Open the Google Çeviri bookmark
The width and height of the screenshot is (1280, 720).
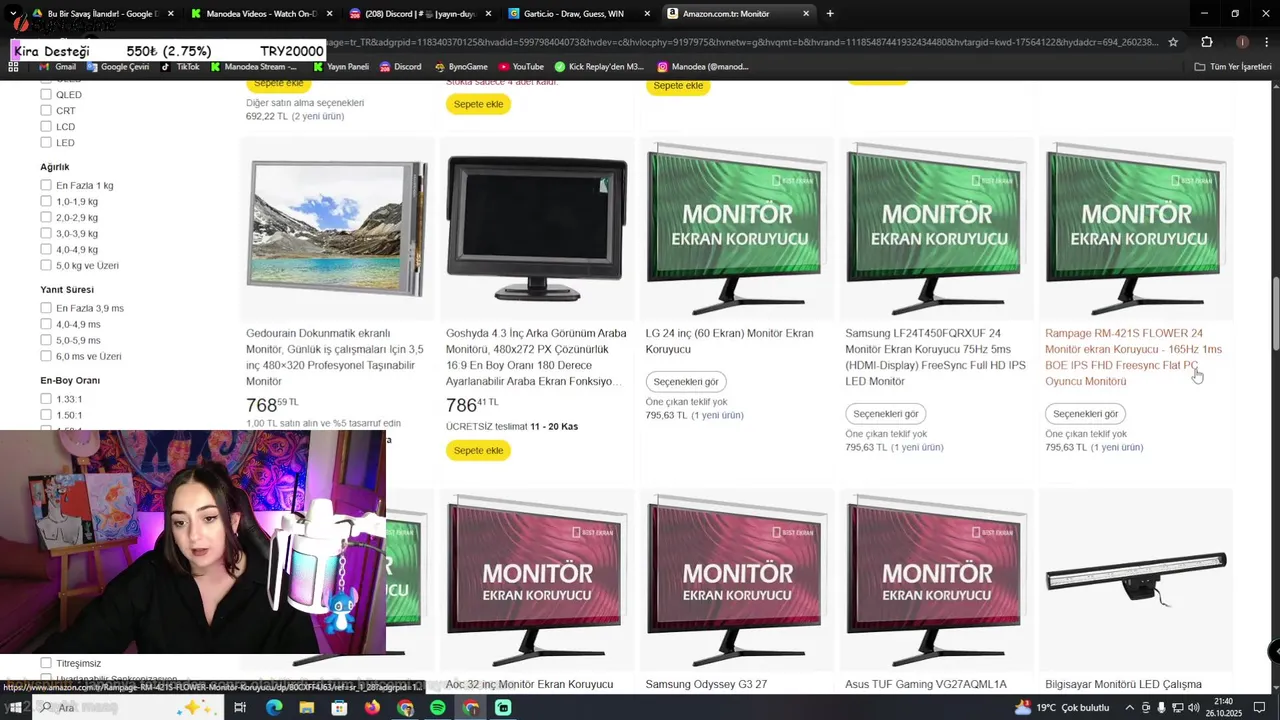coord(118,67)
